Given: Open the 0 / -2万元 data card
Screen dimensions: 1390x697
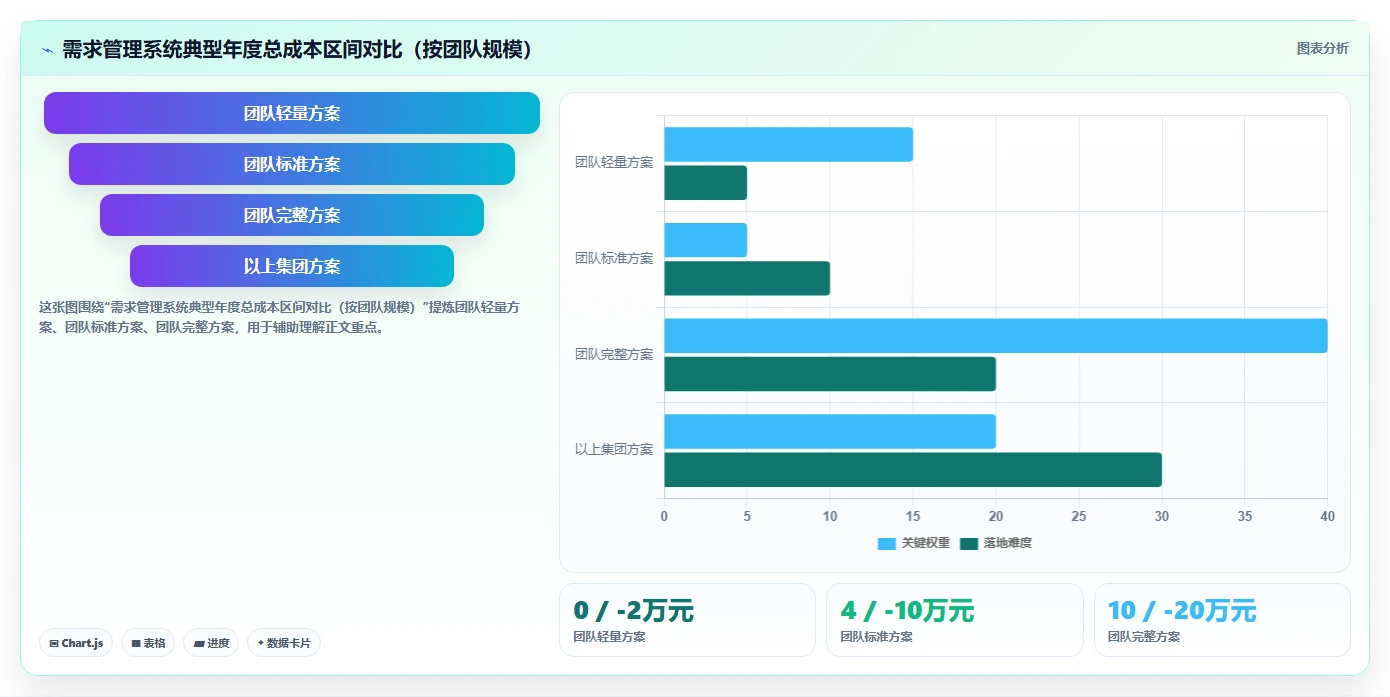Looking at the screenshot, I should click(x=687, y=620).
